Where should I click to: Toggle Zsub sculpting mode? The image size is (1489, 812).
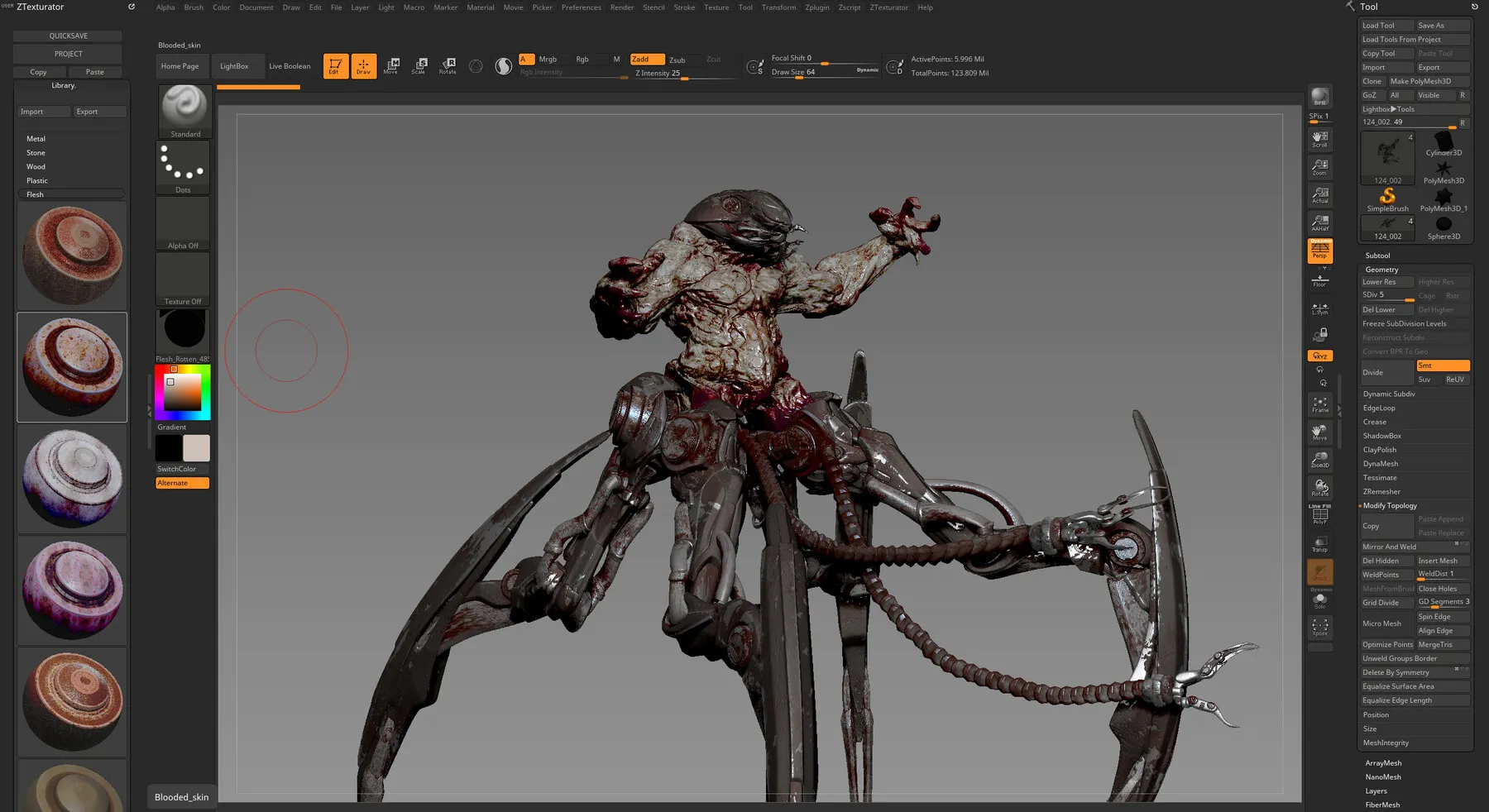pyautogui.click(x=677, y=60)
